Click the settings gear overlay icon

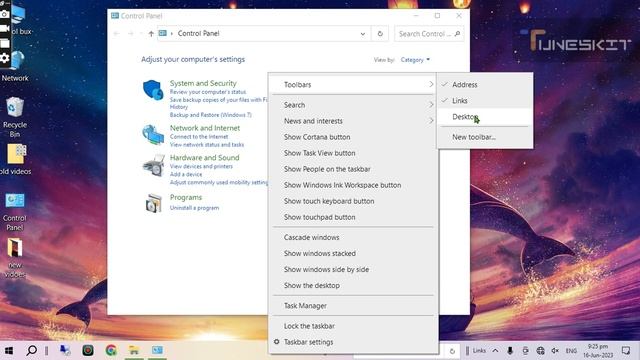[x=5, y=58]
